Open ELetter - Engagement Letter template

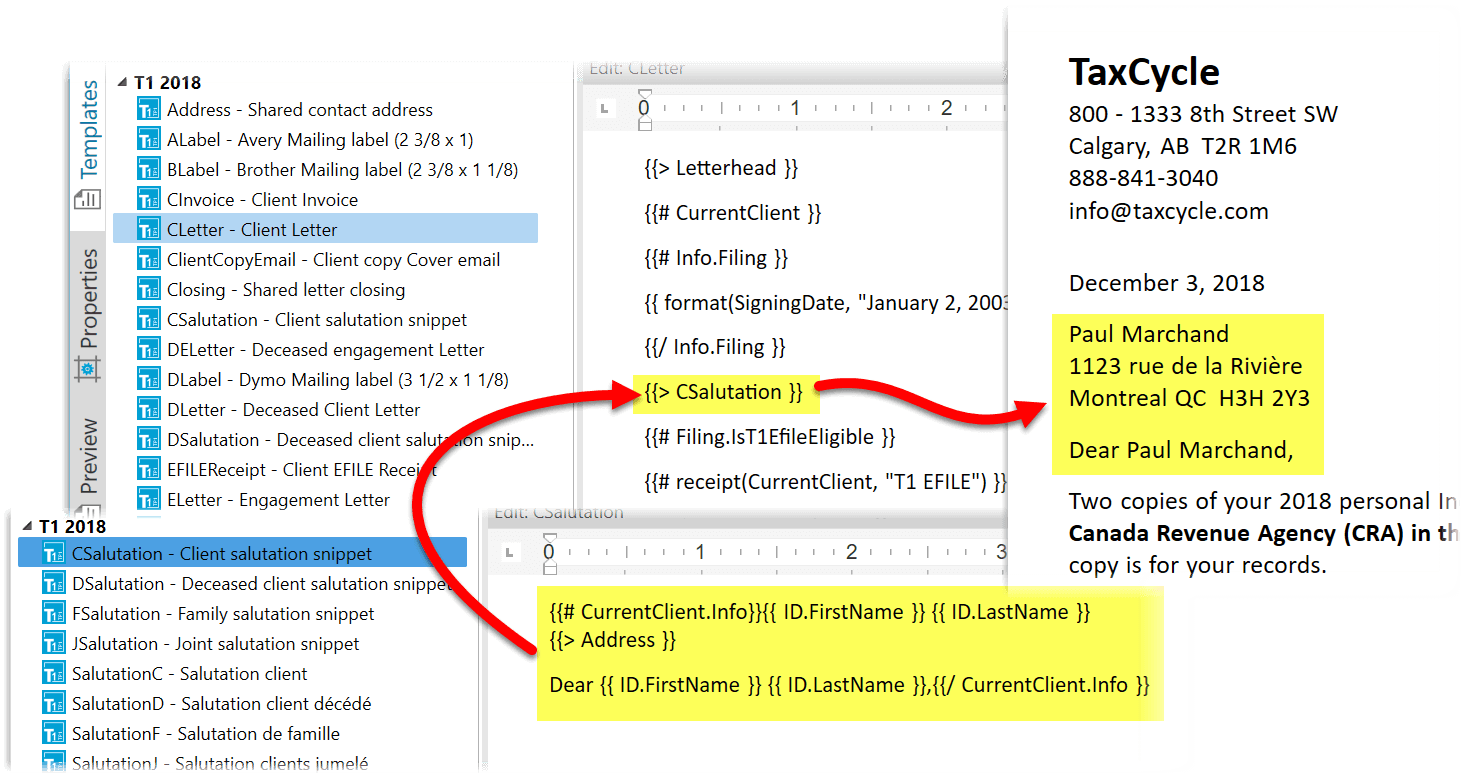pos(279,500)
